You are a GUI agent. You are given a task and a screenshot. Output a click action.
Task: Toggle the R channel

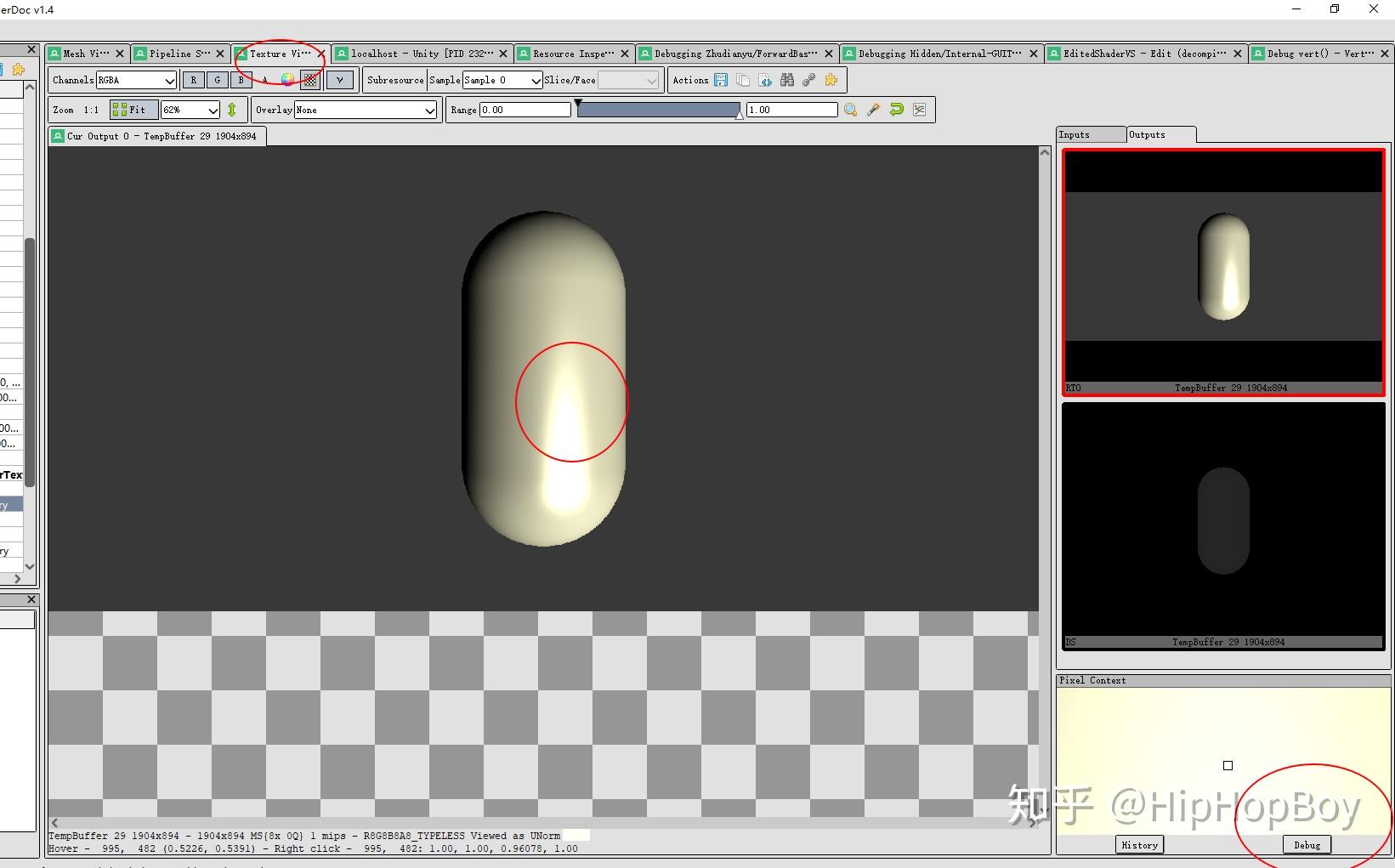pos(193,80)
